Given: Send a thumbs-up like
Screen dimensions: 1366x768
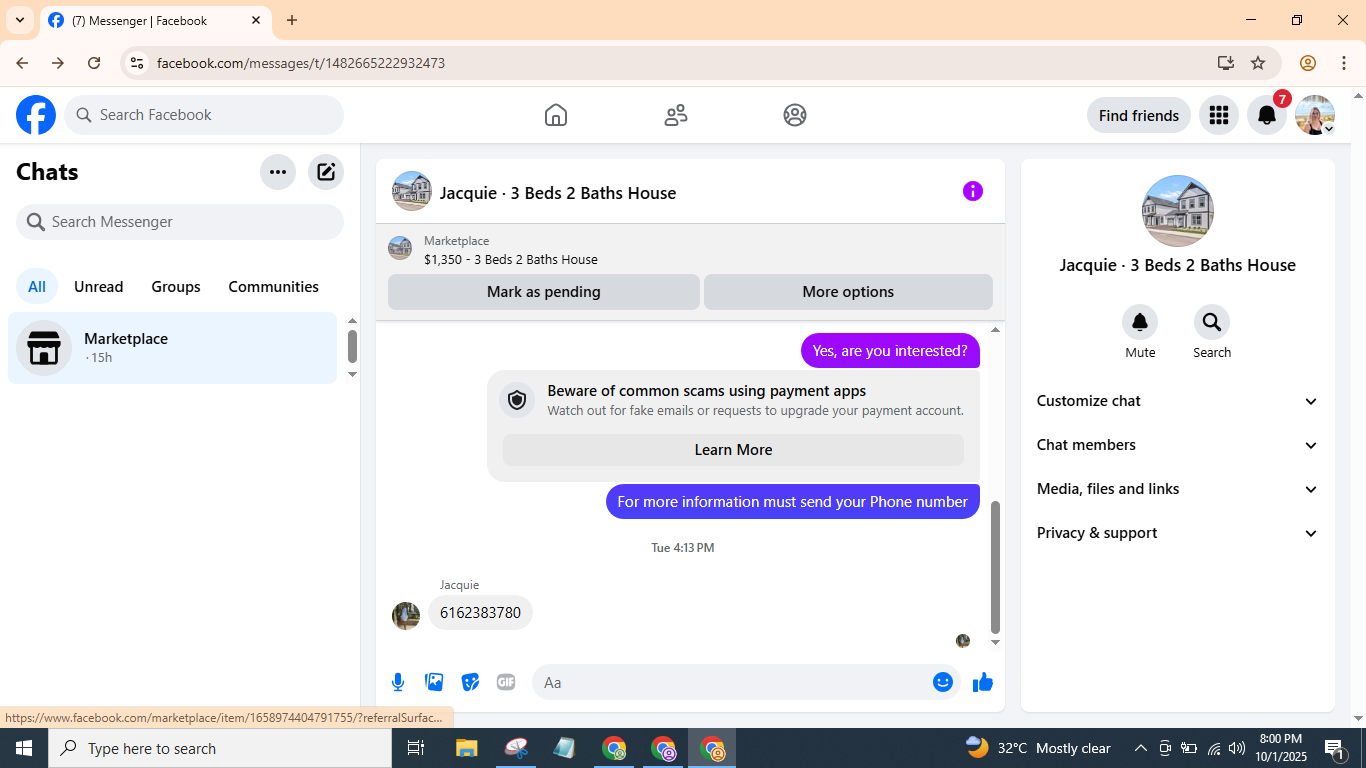Looking at the screenshot, I should 983,682.
